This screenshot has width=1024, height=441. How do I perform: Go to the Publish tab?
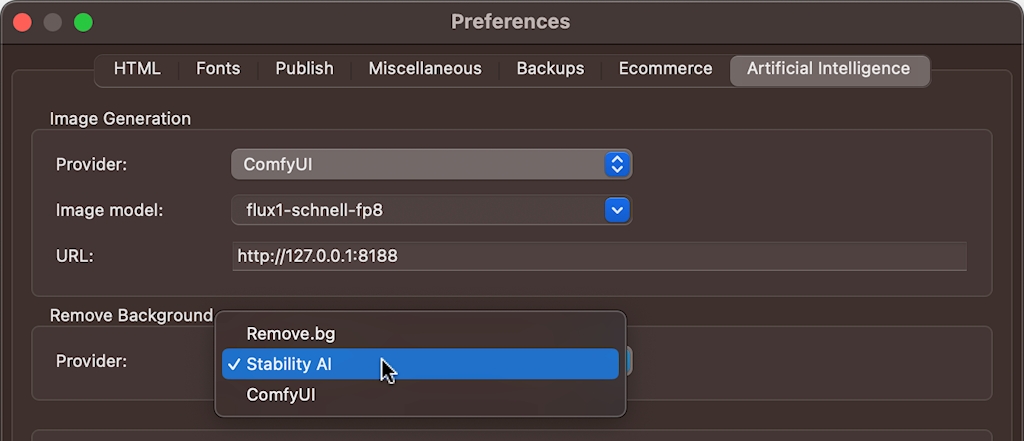click(x=304, y=69)
